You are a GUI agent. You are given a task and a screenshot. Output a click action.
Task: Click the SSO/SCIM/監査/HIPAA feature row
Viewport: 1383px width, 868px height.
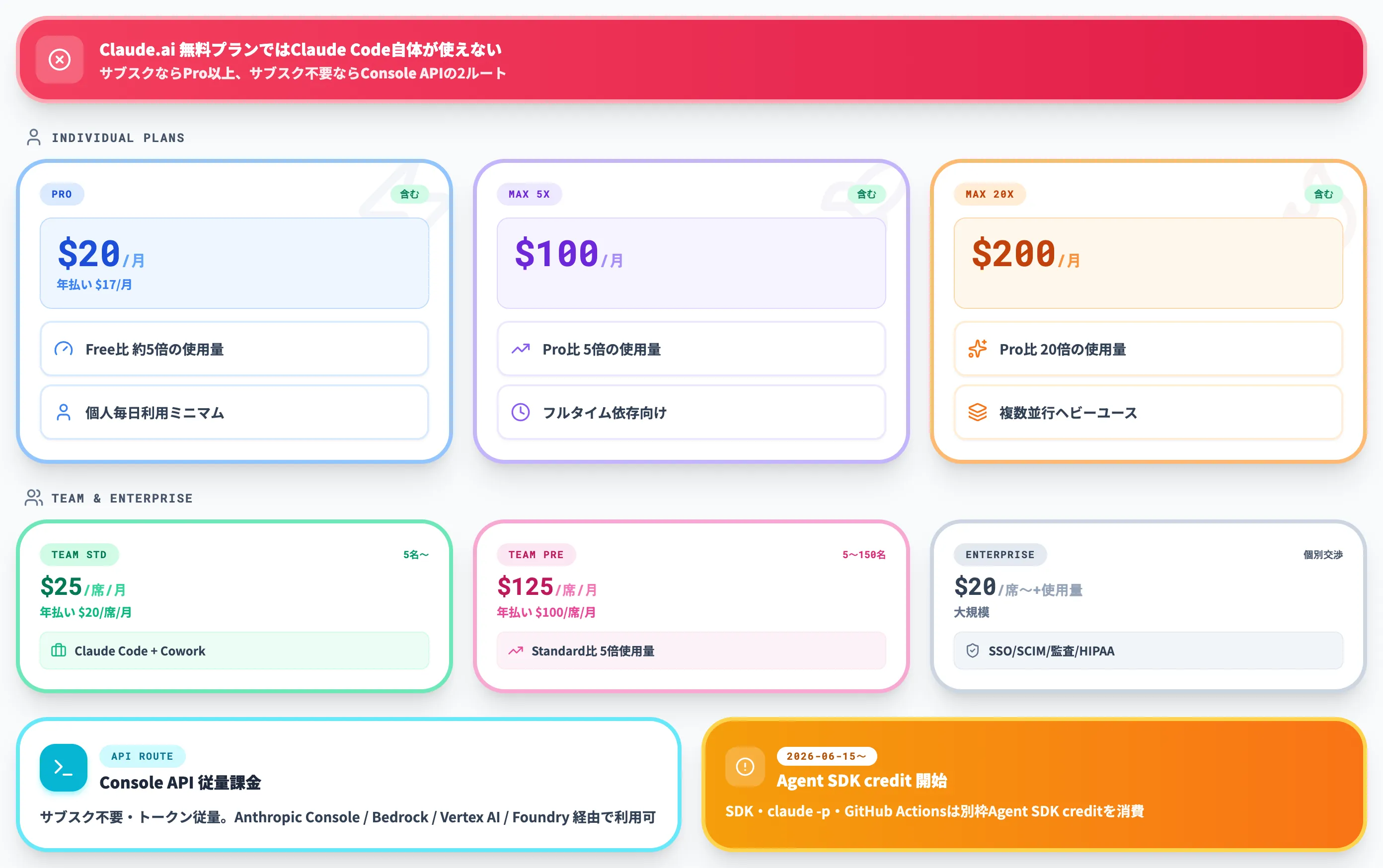(1148, 651)
